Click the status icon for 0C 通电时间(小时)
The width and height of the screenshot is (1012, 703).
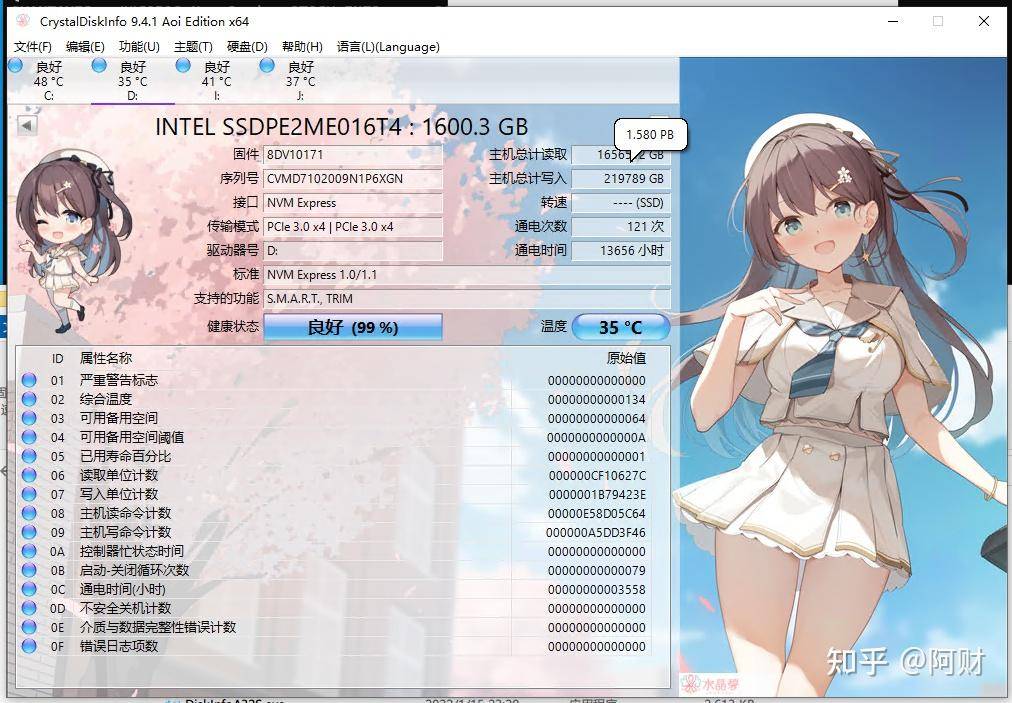29,589
